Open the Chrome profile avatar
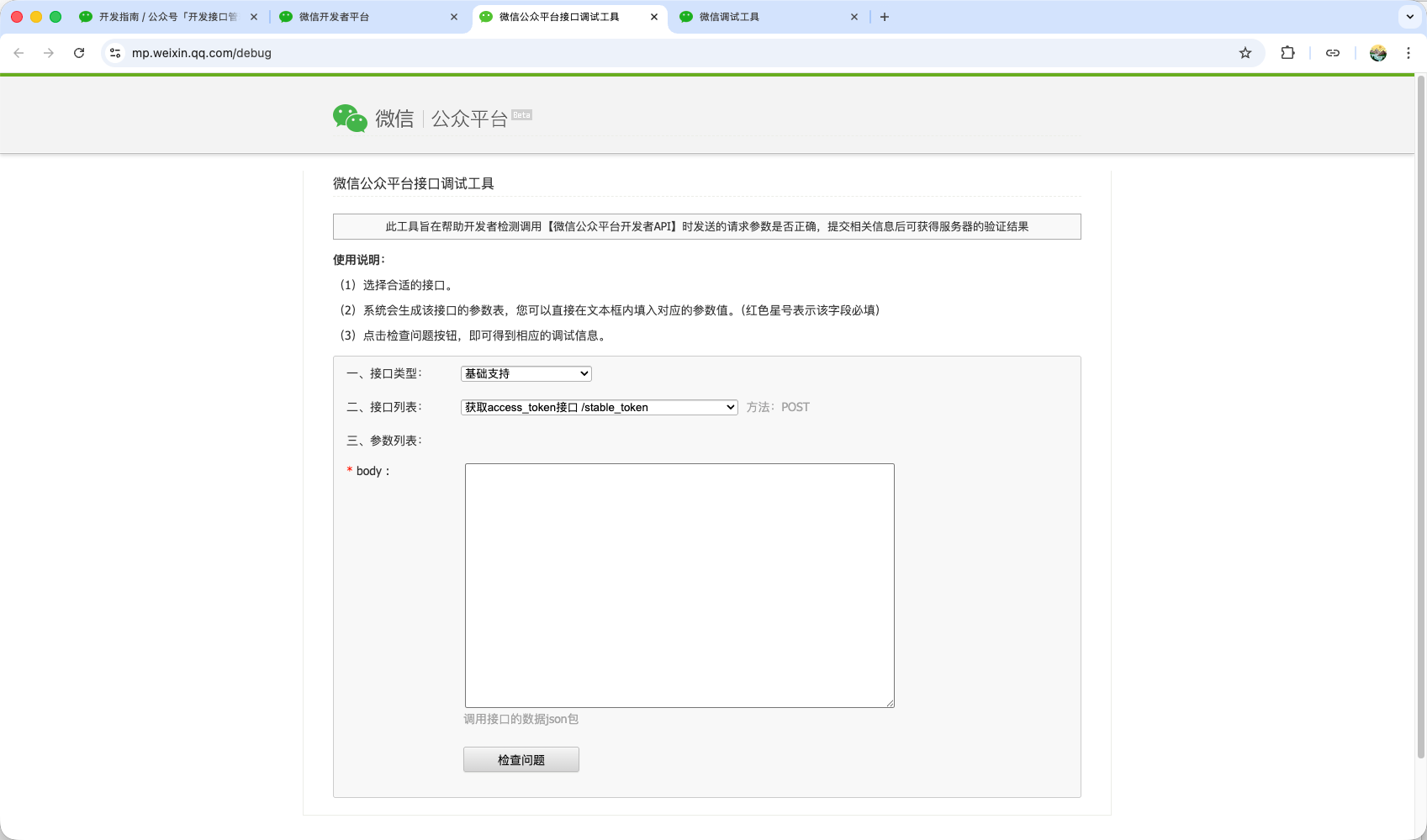The height and width of the screenshot is (840, 1427). pos(1378,53)
